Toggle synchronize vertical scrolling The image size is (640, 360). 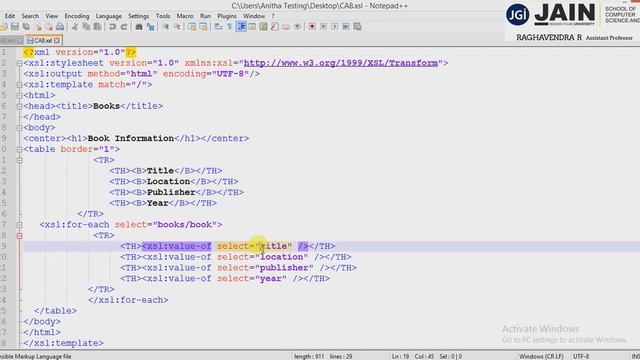192,27
